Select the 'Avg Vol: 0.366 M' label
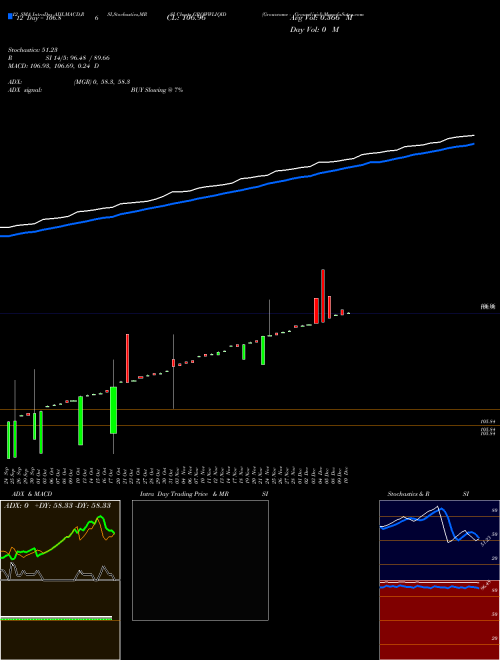Viewport: 500px width, 660px height. coord(321,18)
